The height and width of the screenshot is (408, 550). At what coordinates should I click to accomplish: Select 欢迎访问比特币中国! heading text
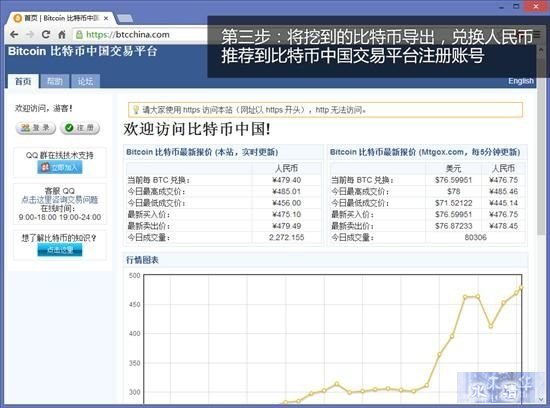(x=197, y=129)
